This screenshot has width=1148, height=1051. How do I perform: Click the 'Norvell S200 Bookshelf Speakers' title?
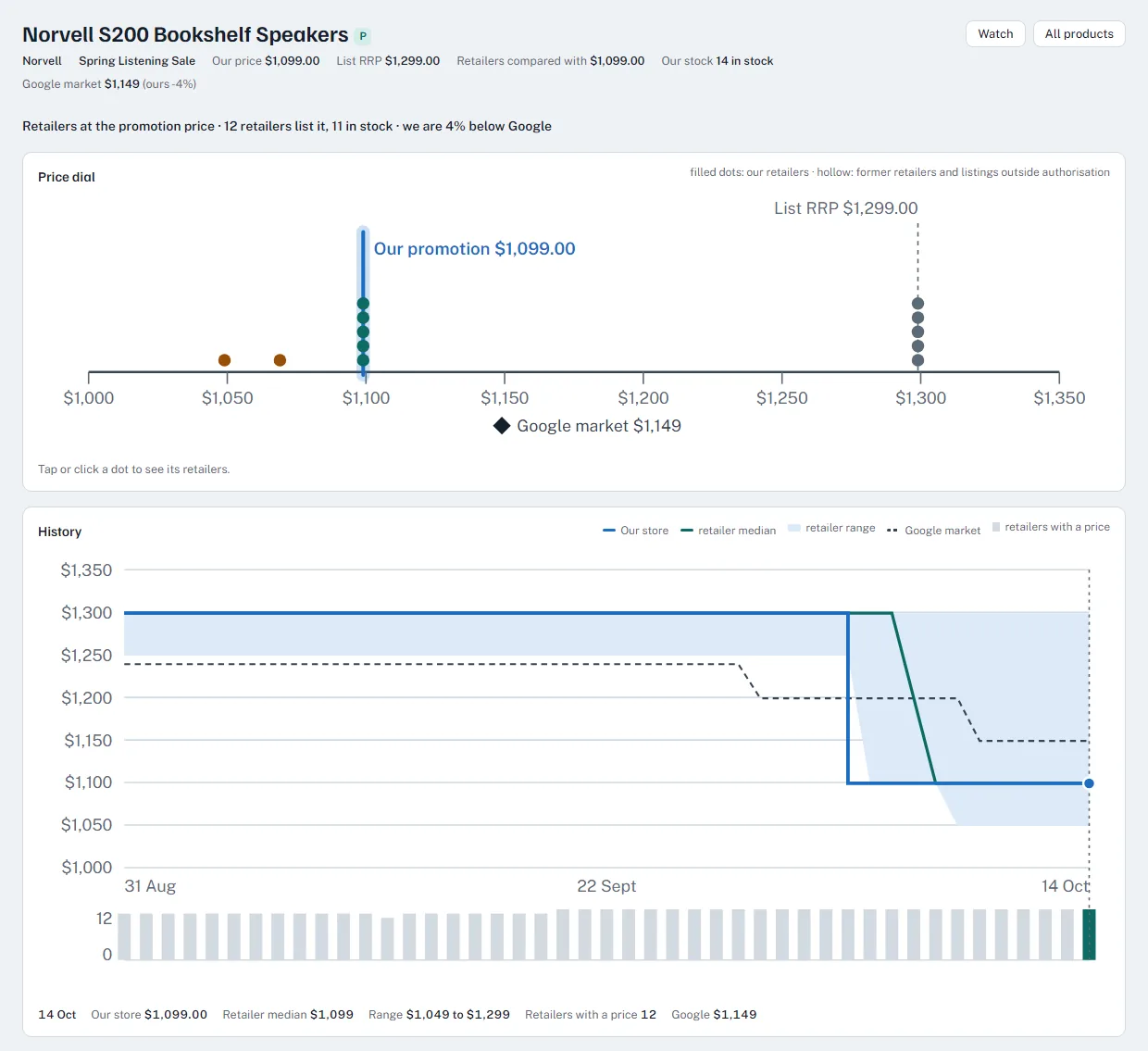(x=185, y=35)
